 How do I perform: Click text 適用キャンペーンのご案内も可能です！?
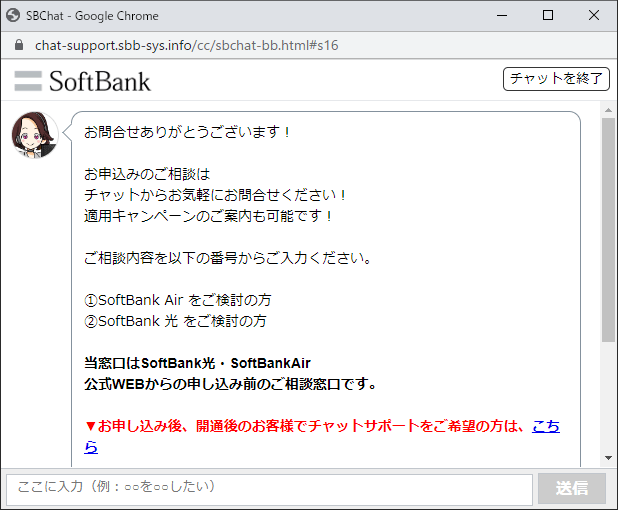coord(209,216)
